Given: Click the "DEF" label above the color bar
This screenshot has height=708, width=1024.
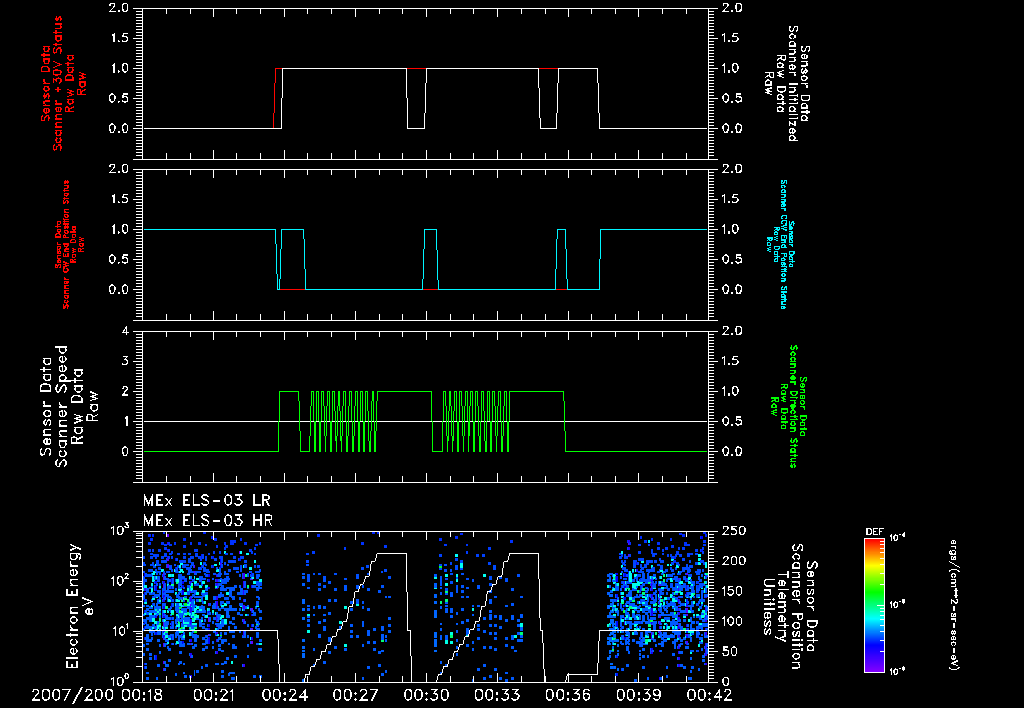Looking at the screenshot, I should click(874, 532).
